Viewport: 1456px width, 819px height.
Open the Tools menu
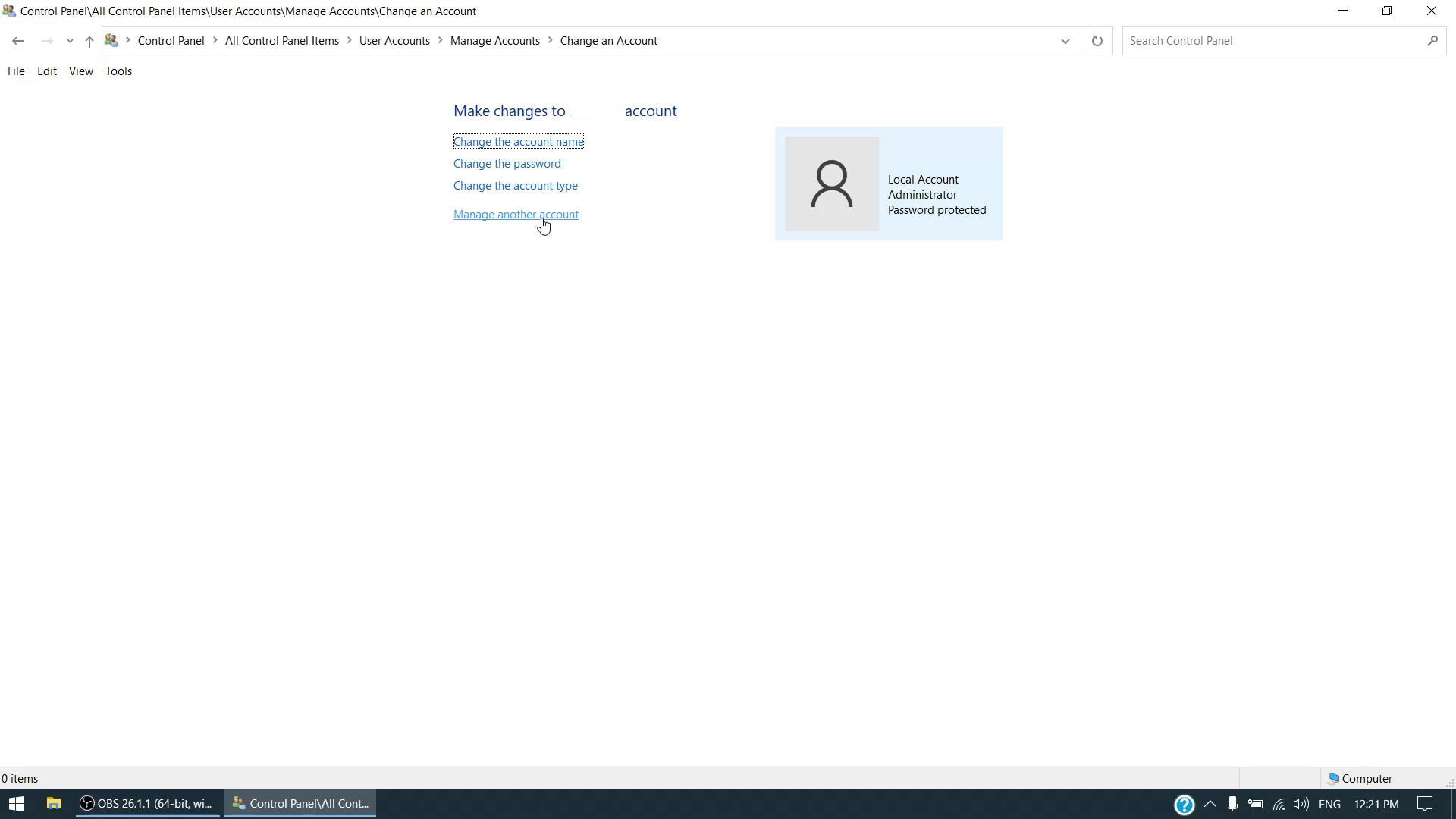coord(118,71)
